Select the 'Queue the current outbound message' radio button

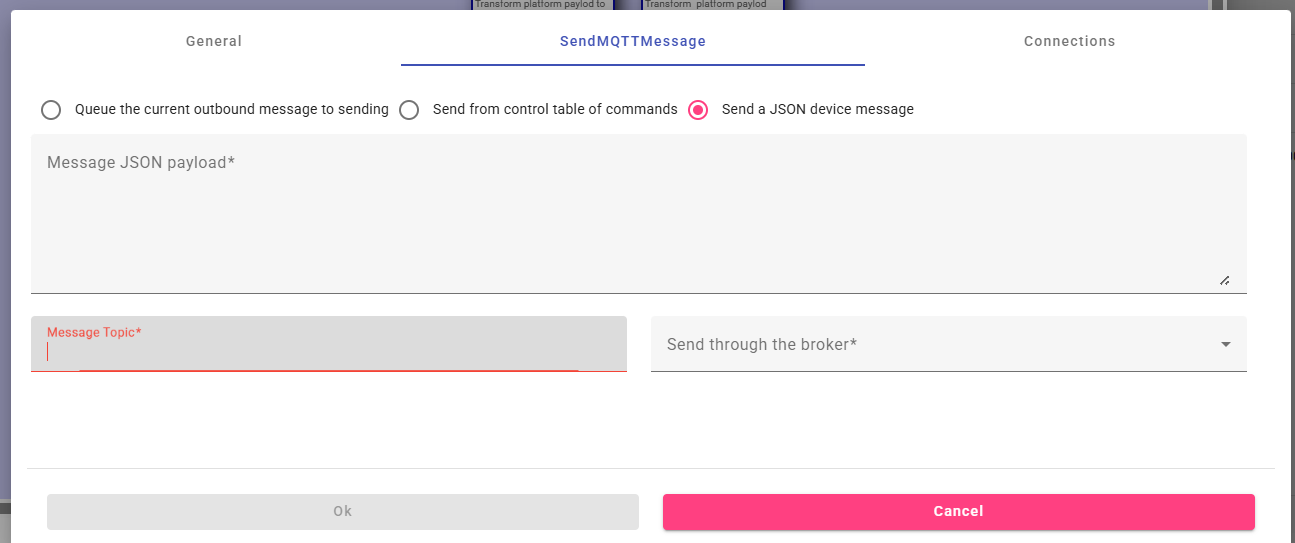51,110
